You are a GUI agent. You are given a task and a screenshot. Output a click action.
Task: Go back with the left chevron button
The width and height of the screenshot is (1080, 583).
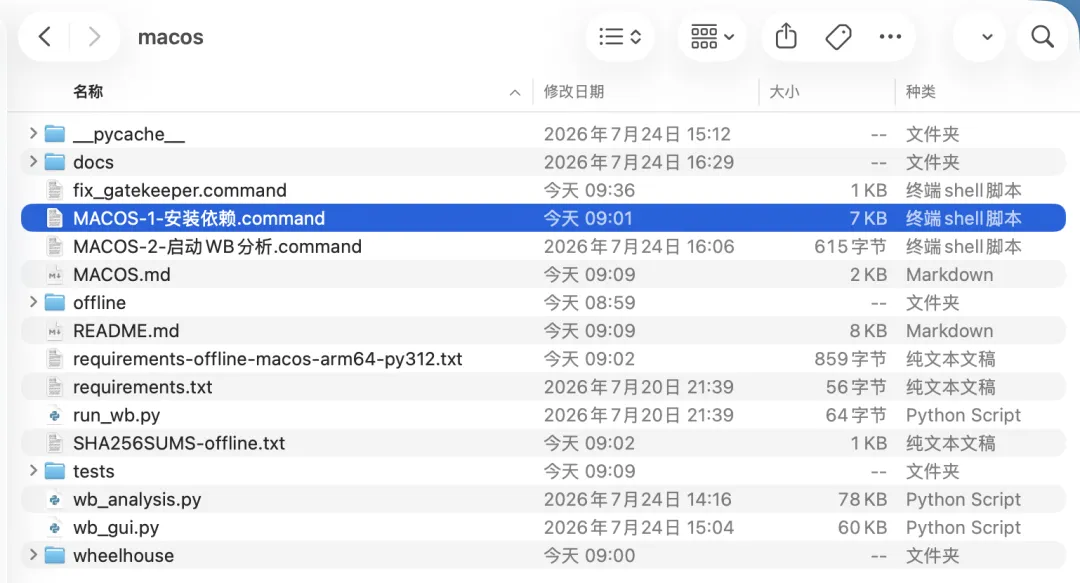(45, 37)
